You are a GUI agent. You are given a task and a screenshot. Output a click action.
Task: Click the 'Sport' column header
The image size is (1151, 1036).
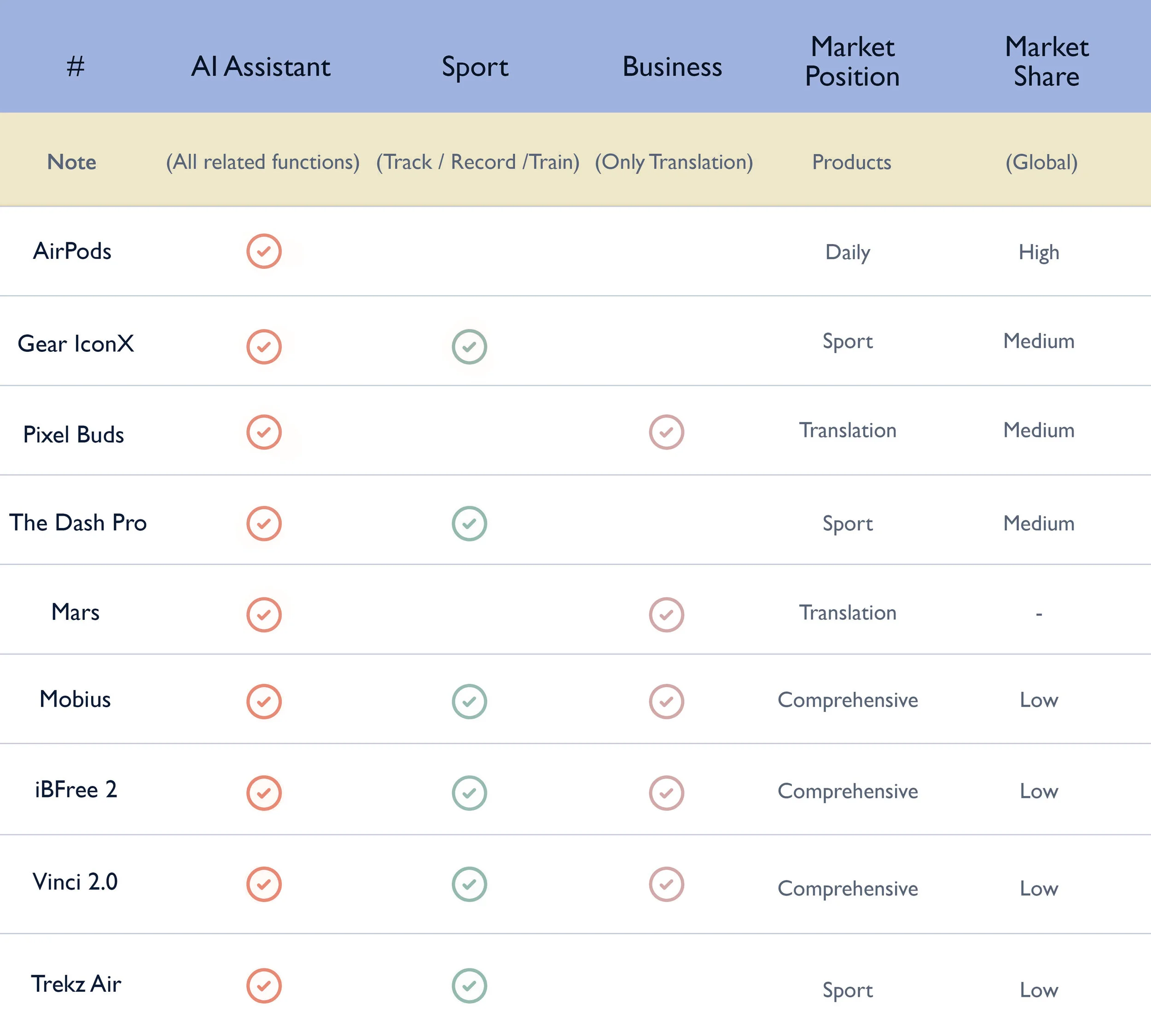(x=475, y=68)
